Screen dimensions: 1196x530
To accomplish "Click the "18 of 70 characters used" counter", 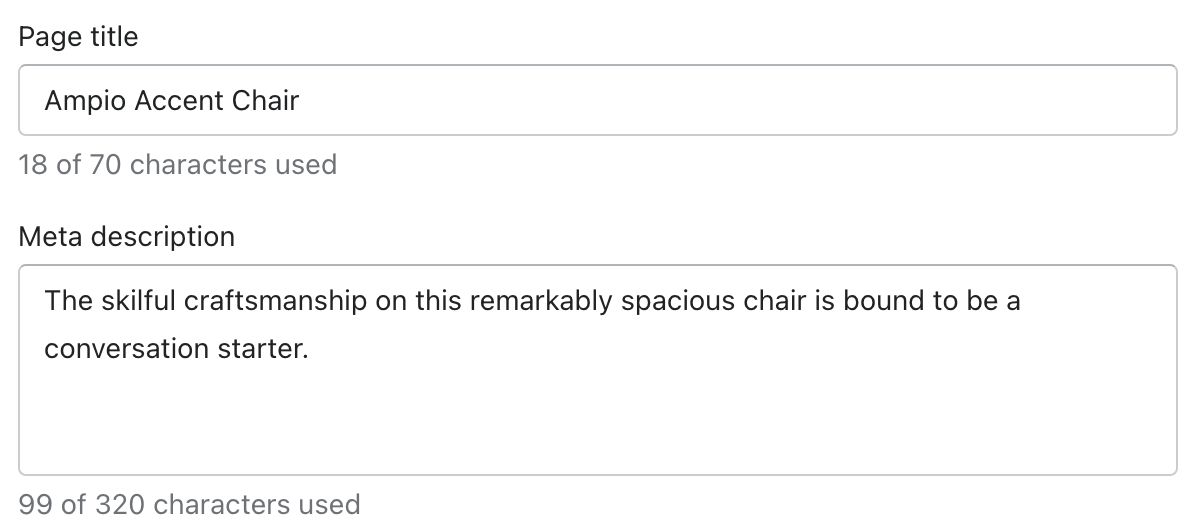I will coord(177,164).
